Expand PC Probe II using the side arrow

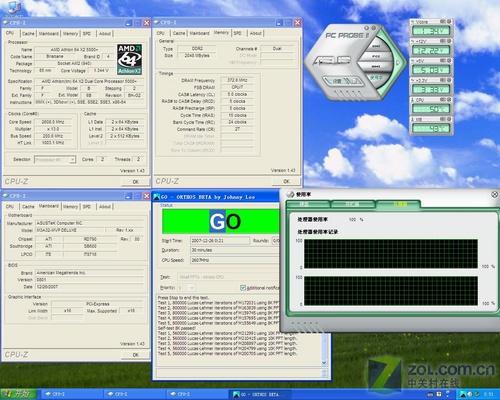coord(398,63)
